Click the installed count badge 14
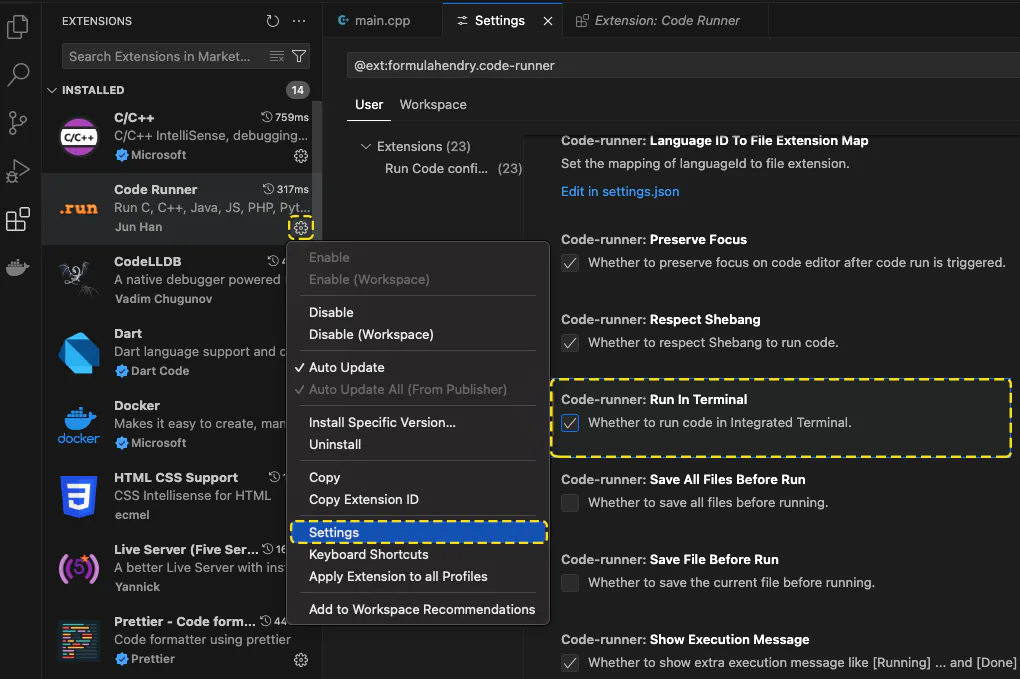Image resolution: width=1020 pixels, height=679 pixels. tap(297, 90)
